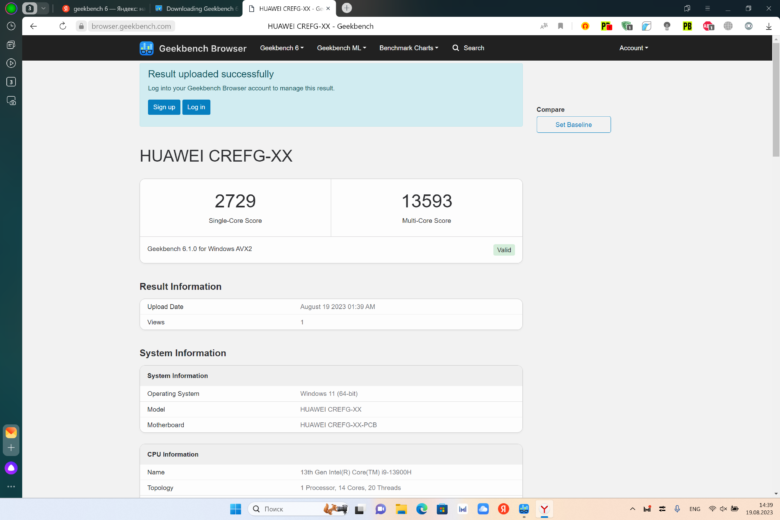Reload the page with refresh icon
Viewport: 780px width, 520px height.
(63, 26)
